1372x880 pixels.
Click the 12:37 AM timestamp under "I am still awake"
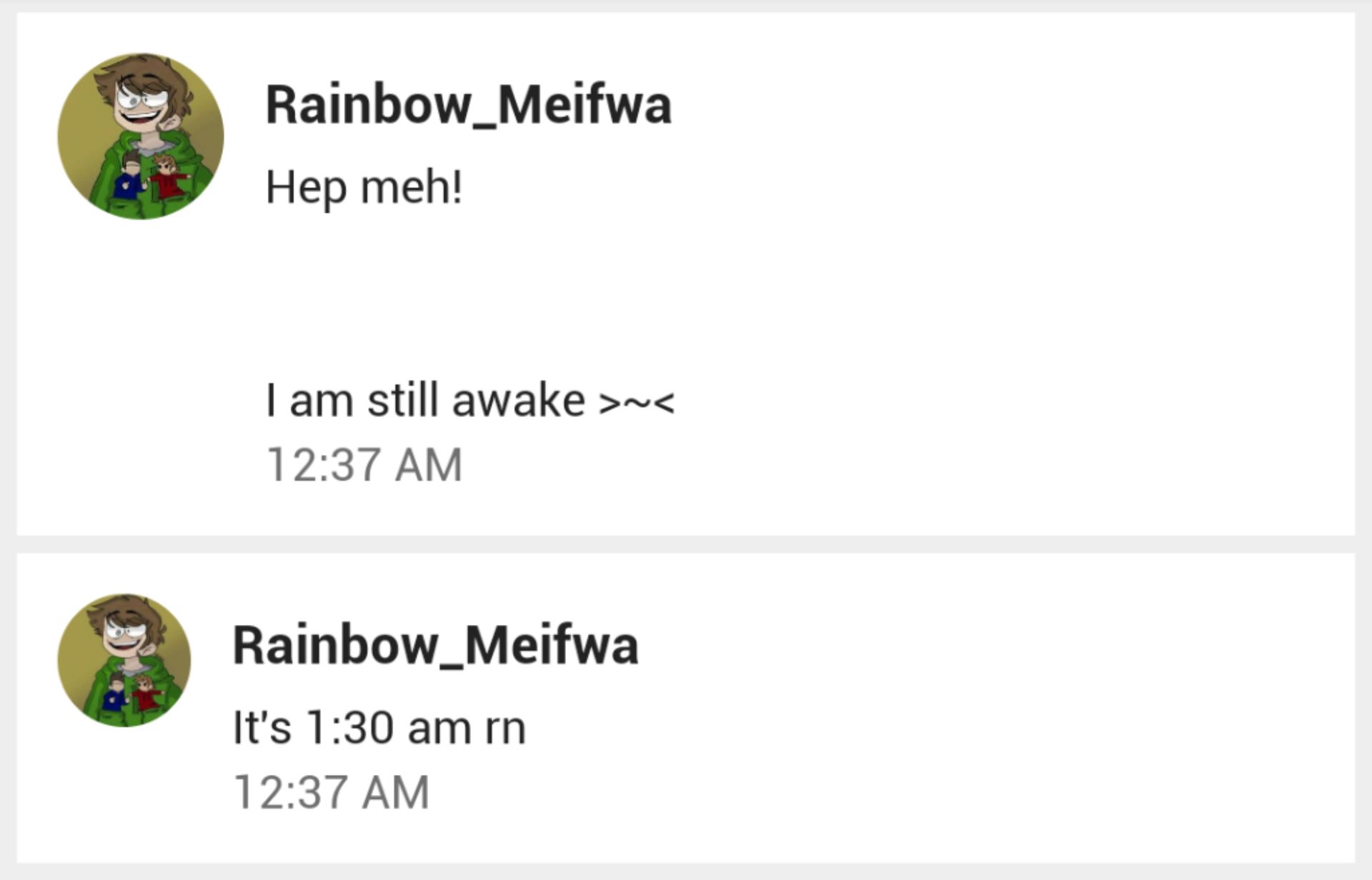pos(364,465)
